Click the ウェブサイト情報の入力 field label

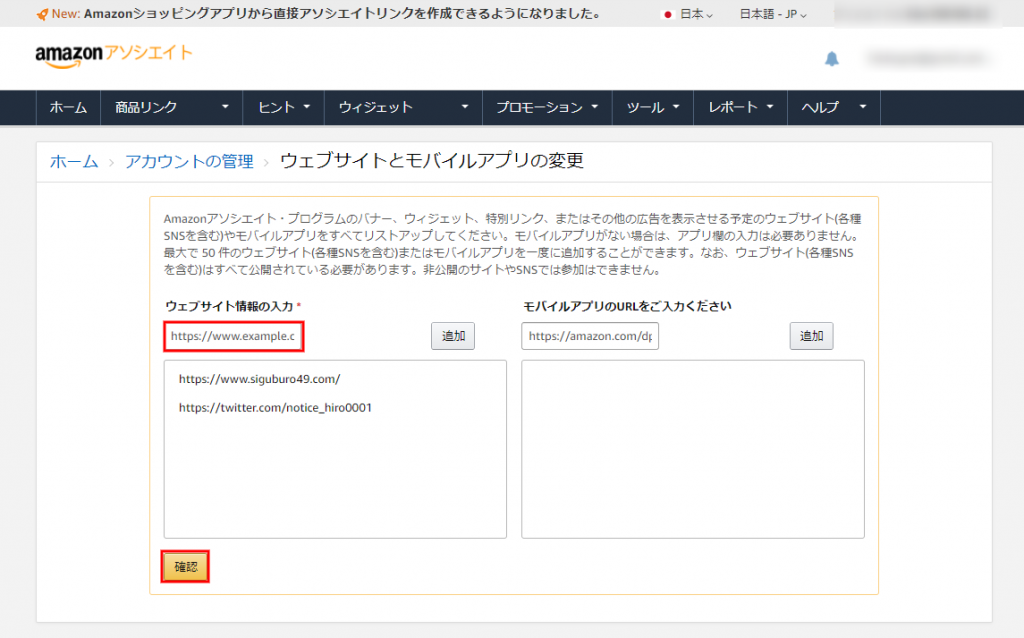[x=229, y=306]
